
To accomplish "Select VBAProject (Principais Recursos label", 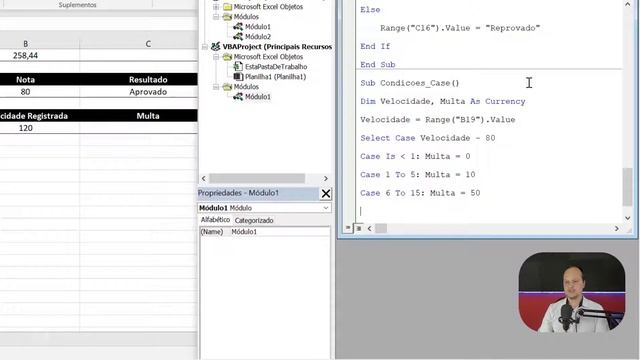I will coord(277,47).
